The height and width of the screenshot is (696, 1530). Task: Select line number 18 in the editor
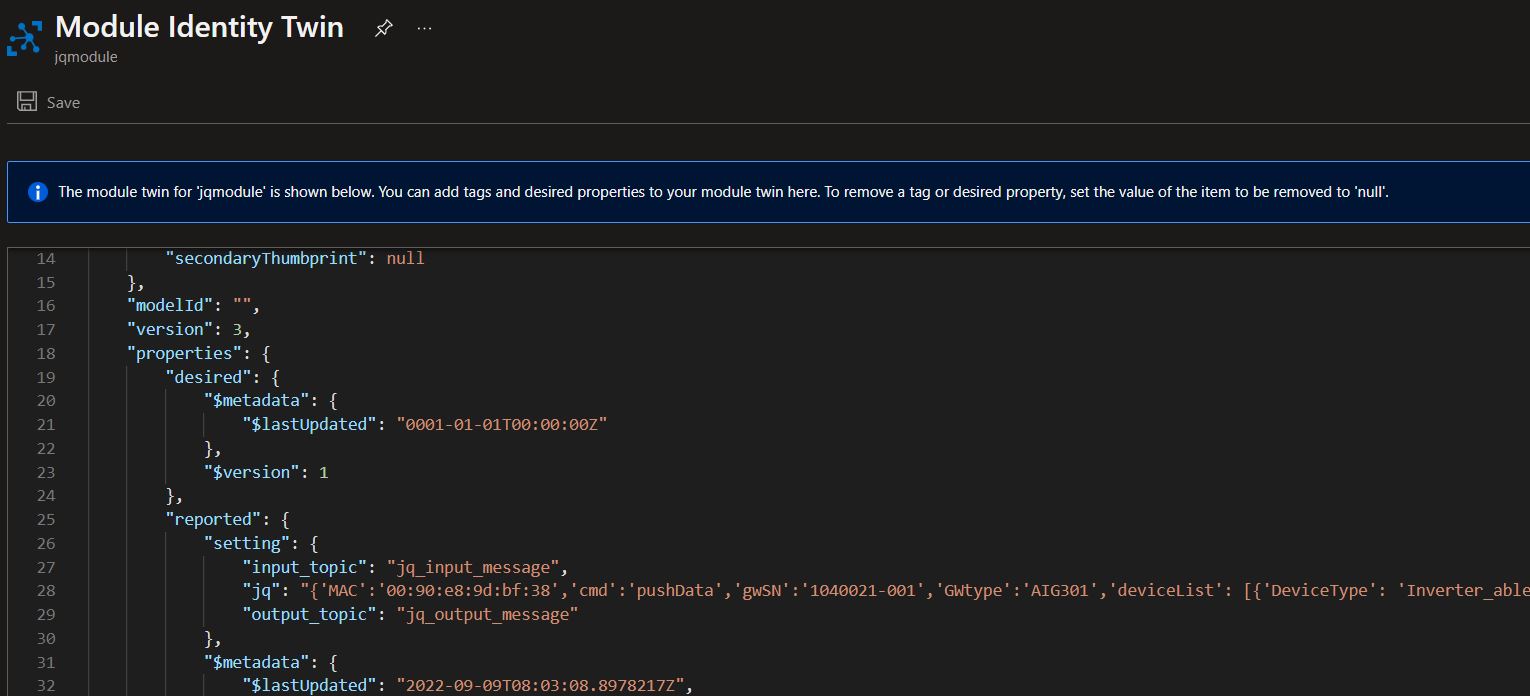(x=46, y=352)
